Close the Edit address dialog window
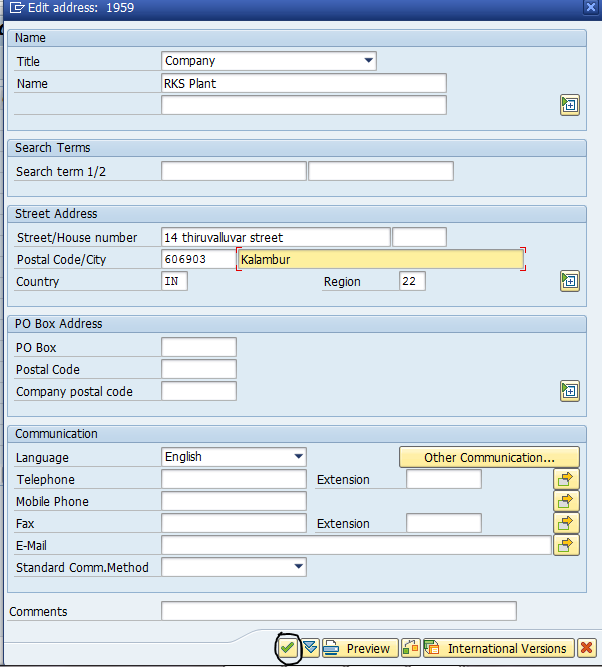This screenshot has height=667, width=602. [x=591, y=7]
